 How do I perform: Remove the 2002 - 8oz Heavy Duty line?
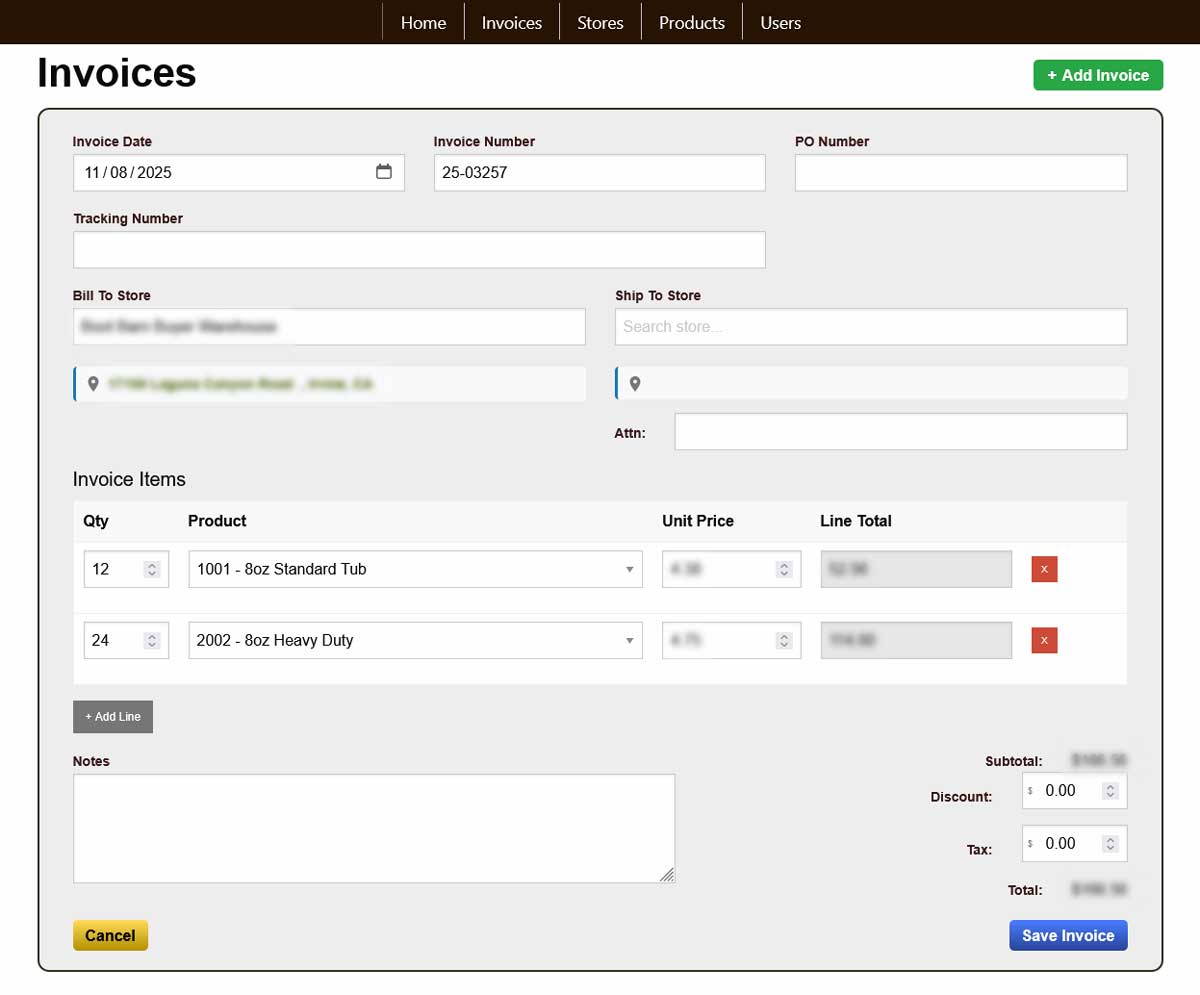click(1044, 640)
